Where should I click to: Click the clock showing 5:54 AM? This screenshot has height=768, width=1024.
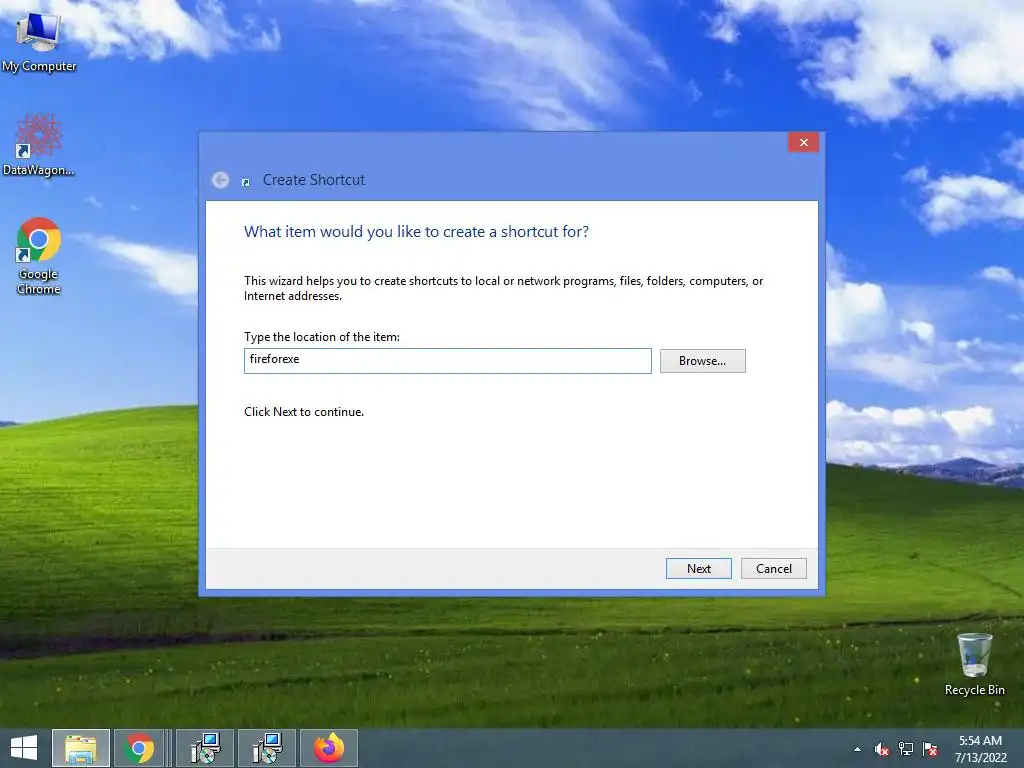click(980, 748)
